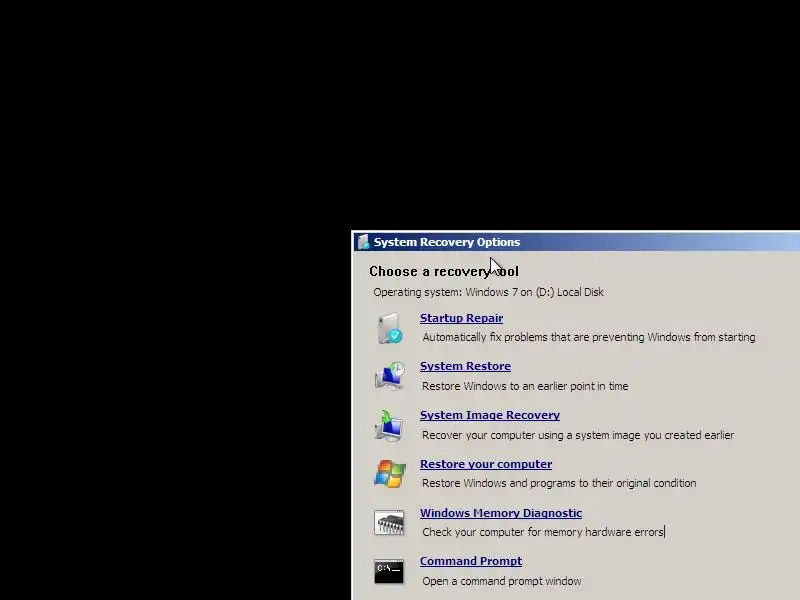Click the Windows Memory Diagnostic chip icon

389,522
